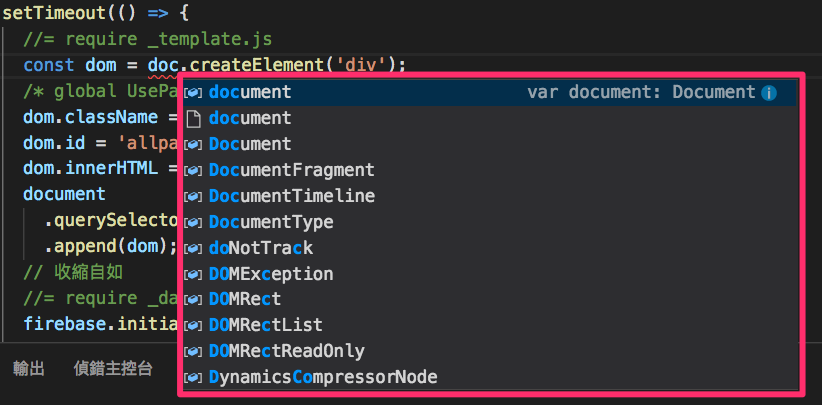Pick DocumentType from autocomplete list
Viewport: 822px width, 405px height.
point(489,222)
